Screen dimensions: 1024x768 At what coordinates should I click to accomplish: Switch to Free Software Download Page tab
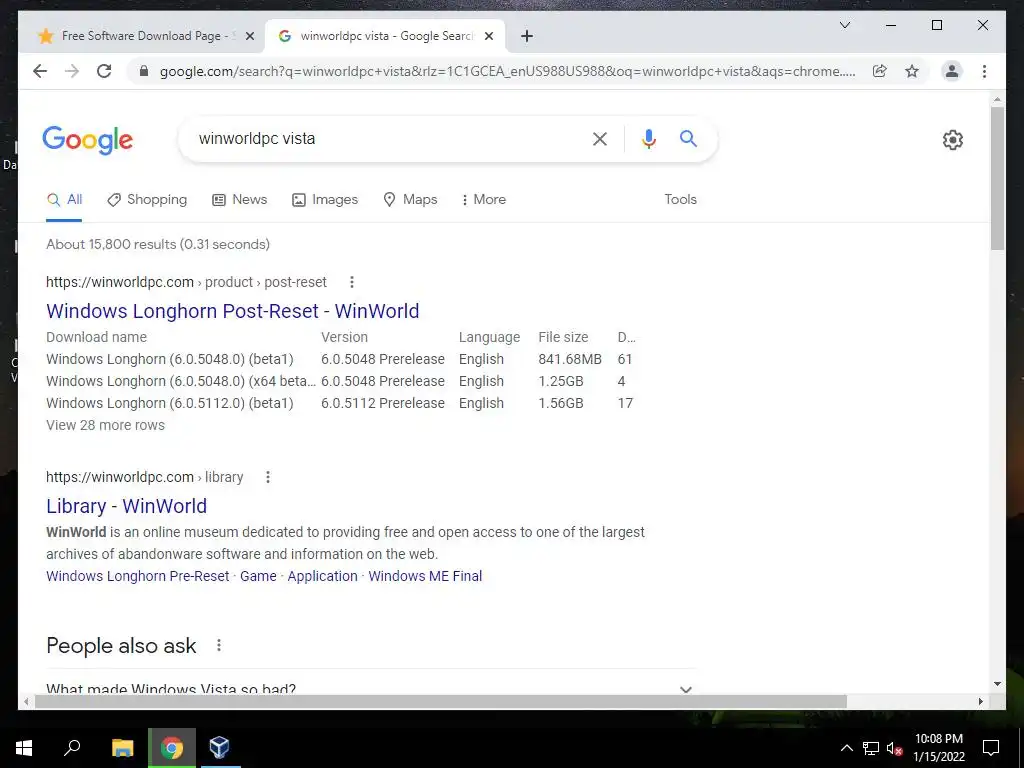pyautogui.click(x=140, y=36)
